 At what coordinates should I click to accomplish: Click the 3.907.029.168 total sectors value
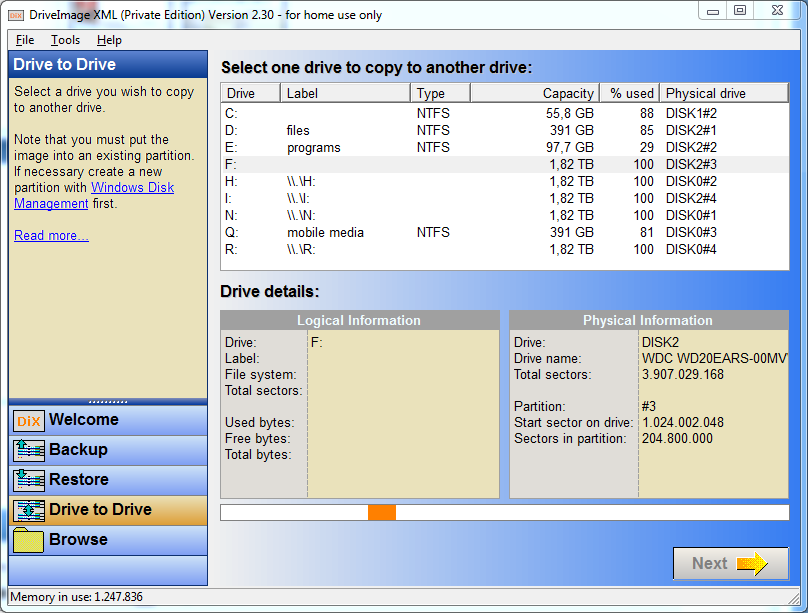click(682, 374)
